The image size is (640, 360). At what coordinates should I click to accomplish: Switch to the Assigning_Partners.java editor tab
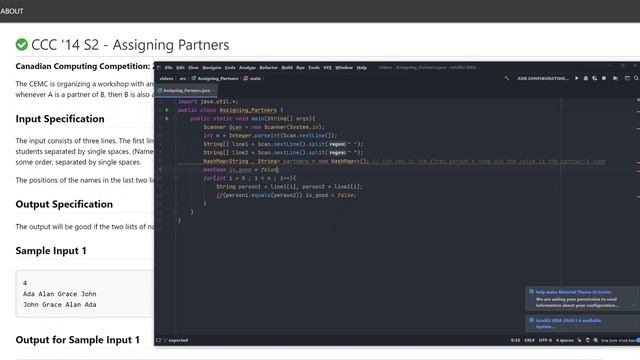pos(187,91)
